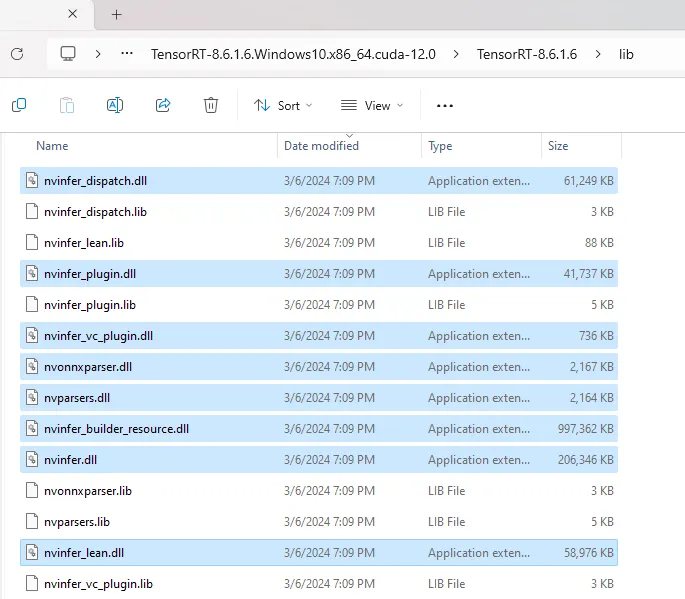Screen dimensions: 685x599
Task: Click the Refresh icon
Action: (x=17, y=54)
